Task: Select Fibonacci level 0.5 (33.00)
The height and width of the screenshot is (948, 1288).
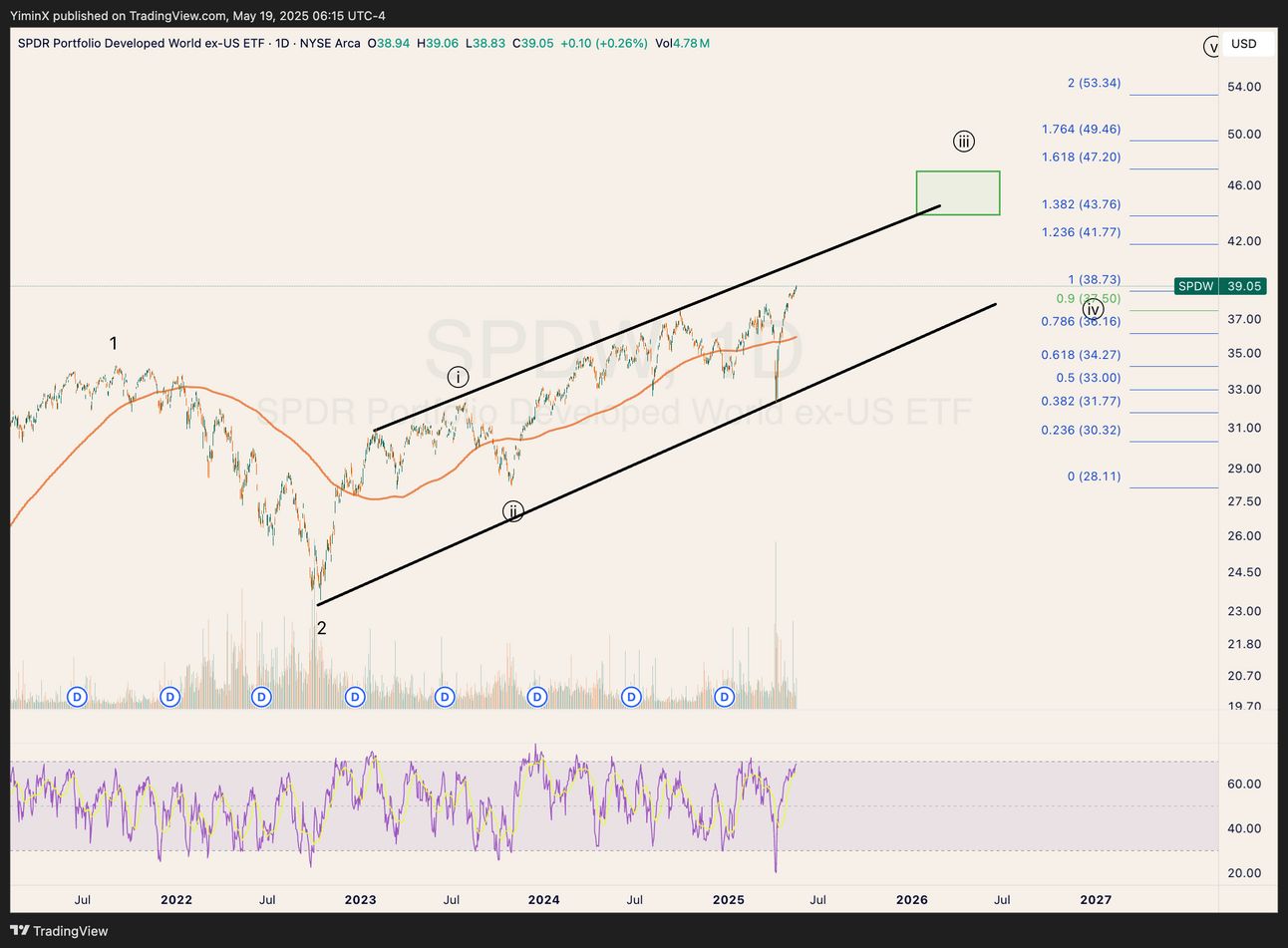Action: (1089, 378)
